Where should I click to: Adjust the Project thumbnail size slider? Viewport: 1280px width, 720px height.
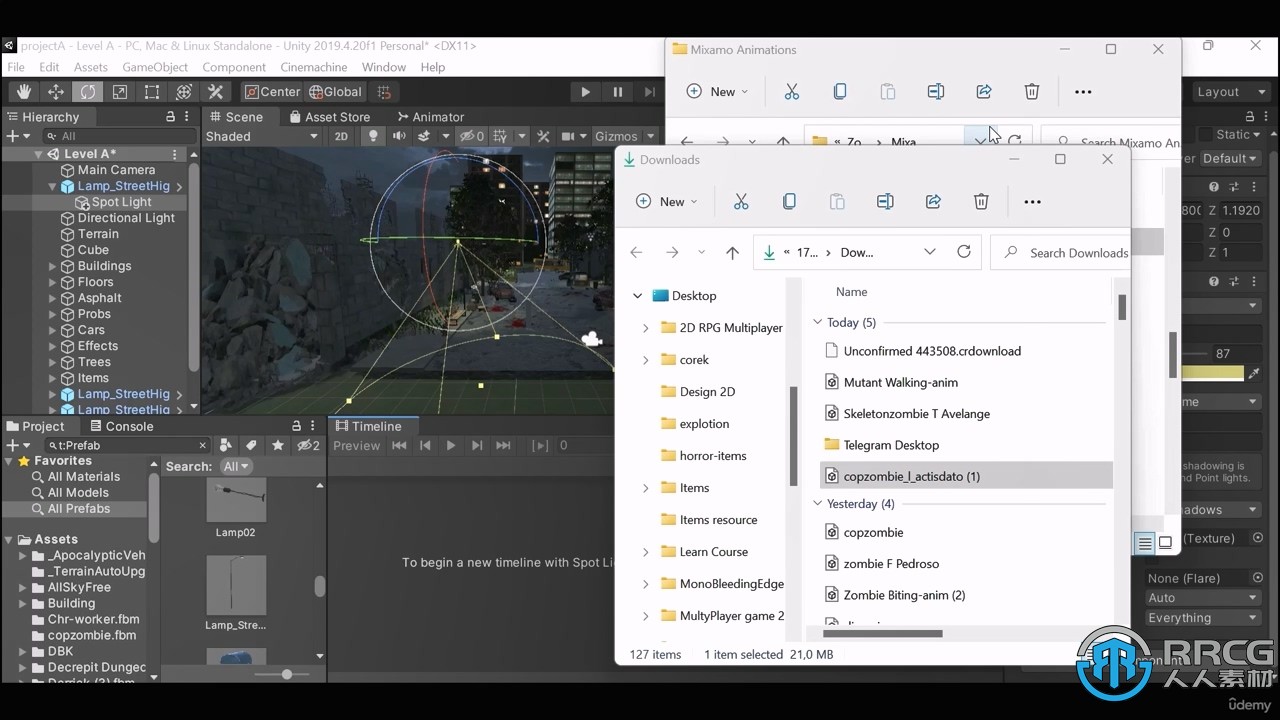(x=287, y=674)
